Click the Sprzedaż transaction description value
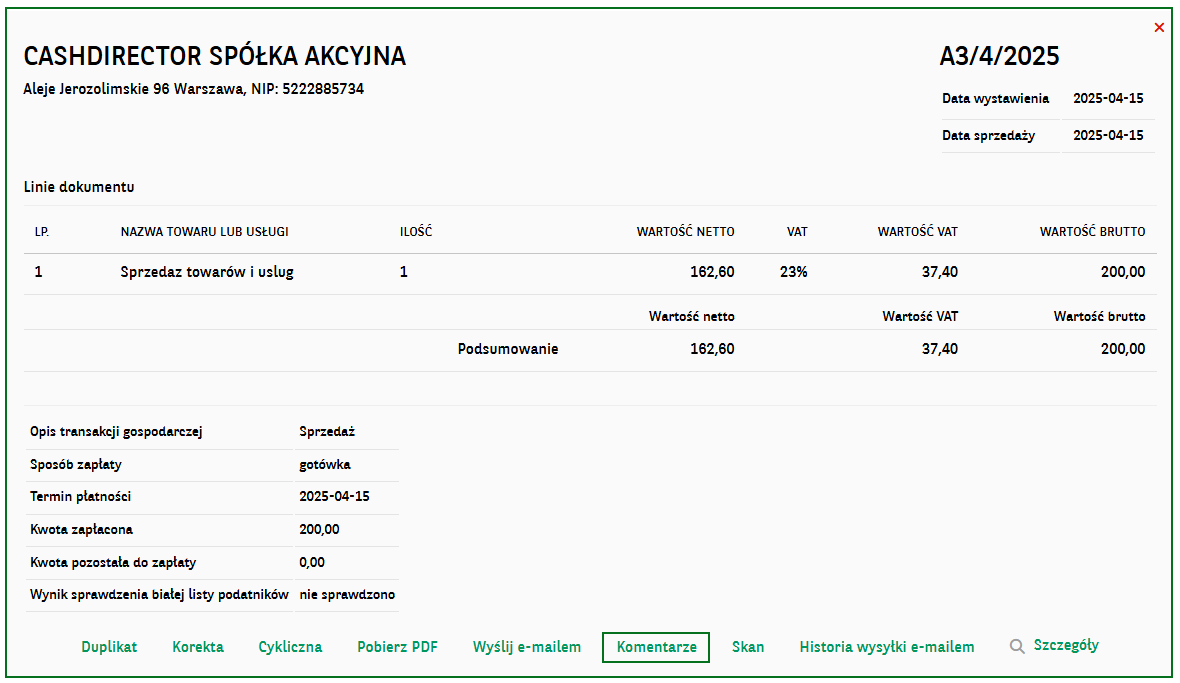 (327, 432)
